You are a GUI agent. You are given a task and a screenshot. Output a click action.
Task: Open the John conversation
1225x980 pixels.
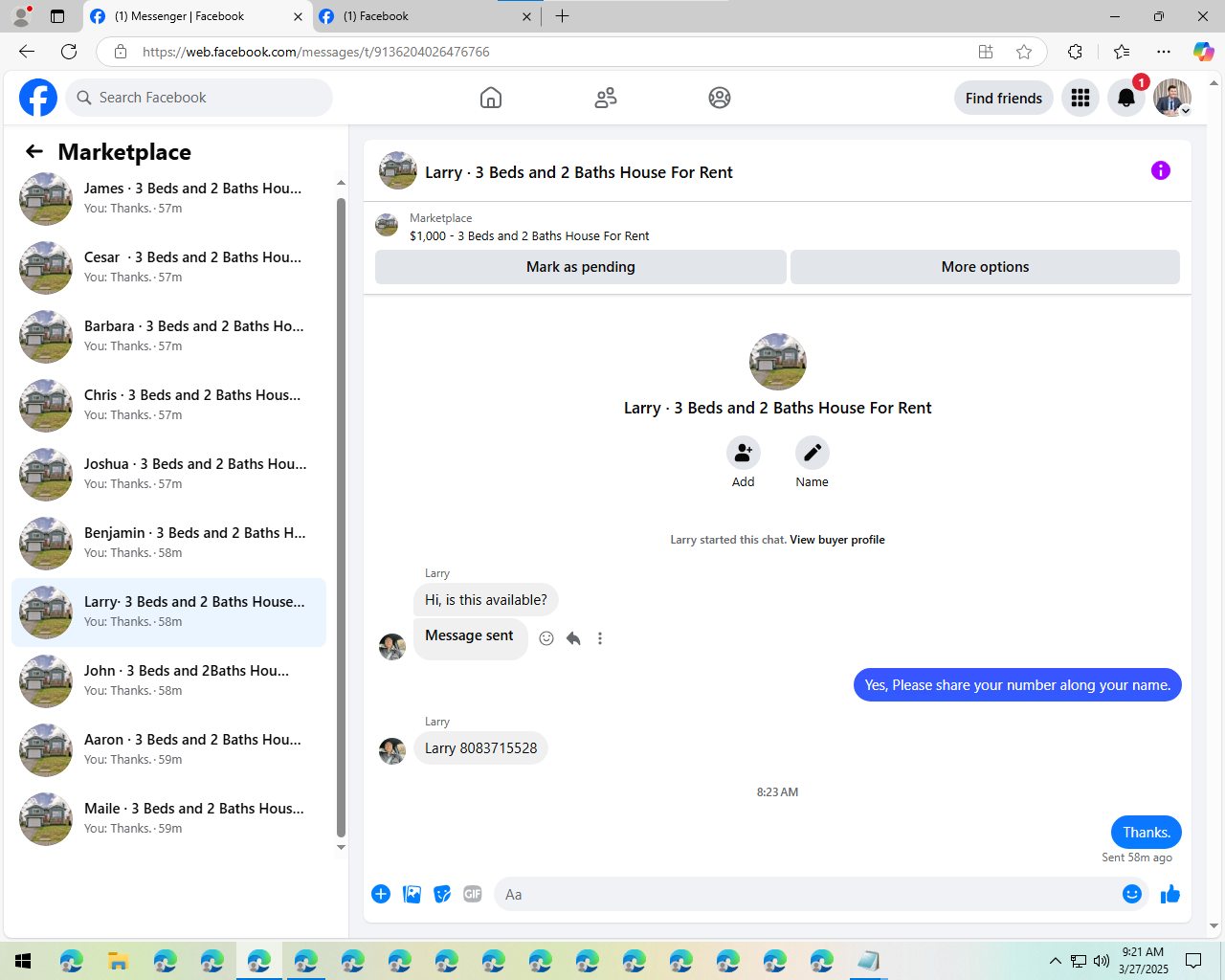(168, 681)
